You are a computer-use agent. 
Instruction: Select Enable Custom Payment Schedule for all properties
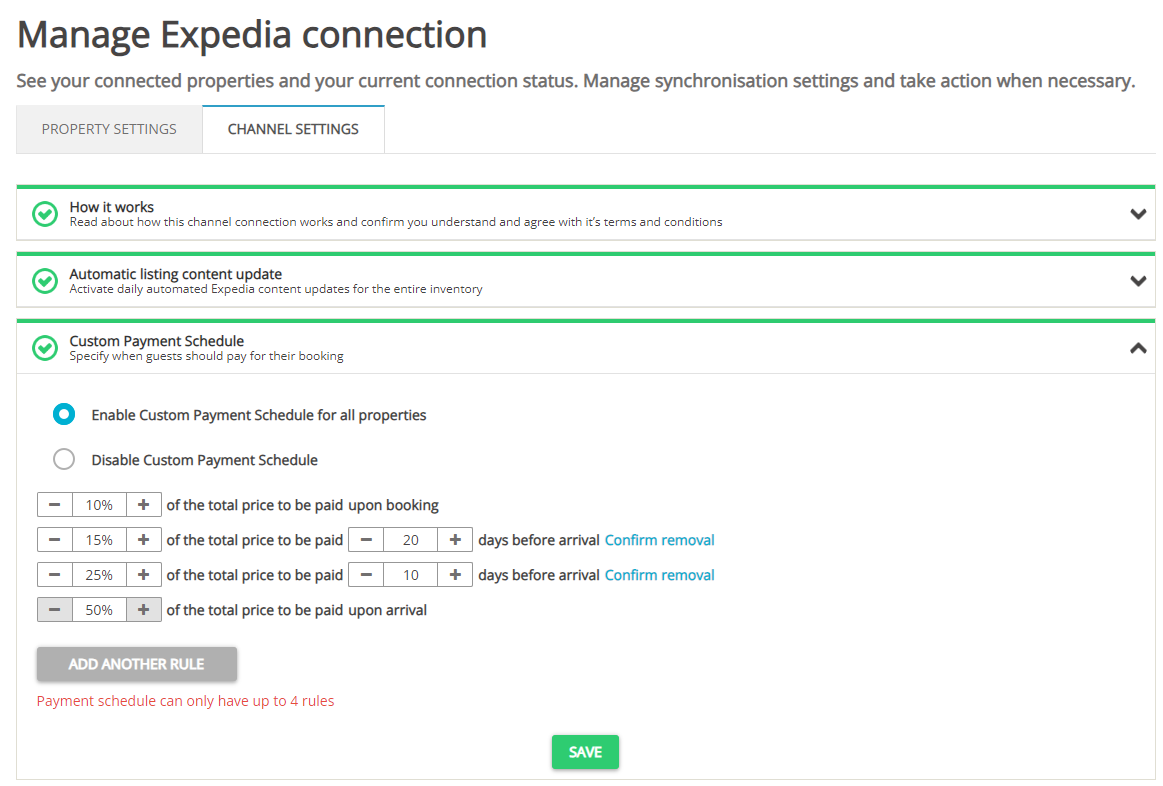(64, 414)
